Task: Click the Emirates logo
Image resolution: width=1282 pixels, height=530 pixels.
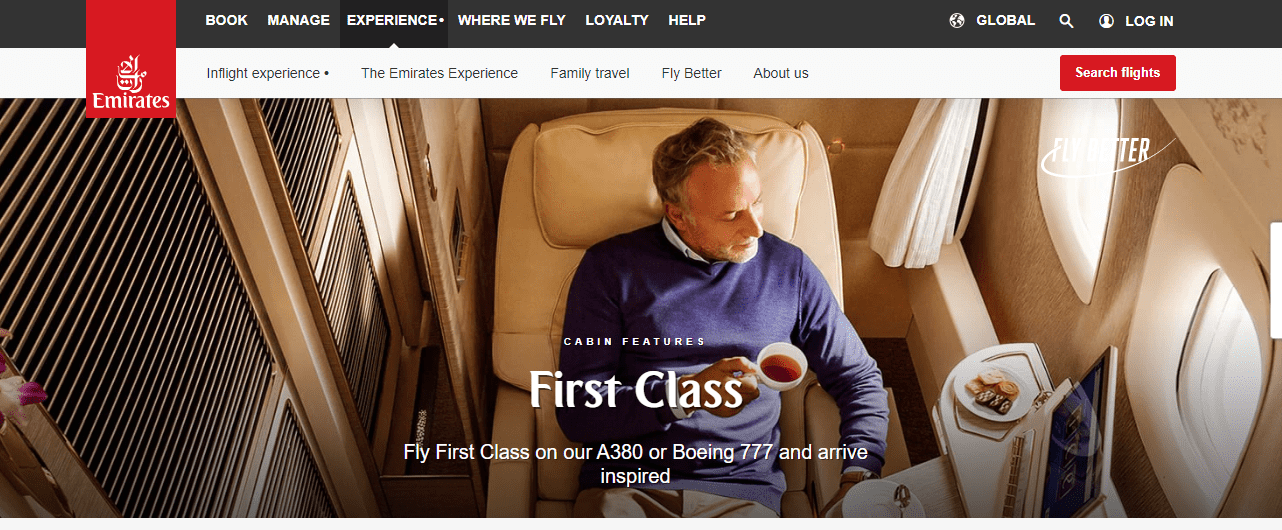Action: tap(131, 59)
